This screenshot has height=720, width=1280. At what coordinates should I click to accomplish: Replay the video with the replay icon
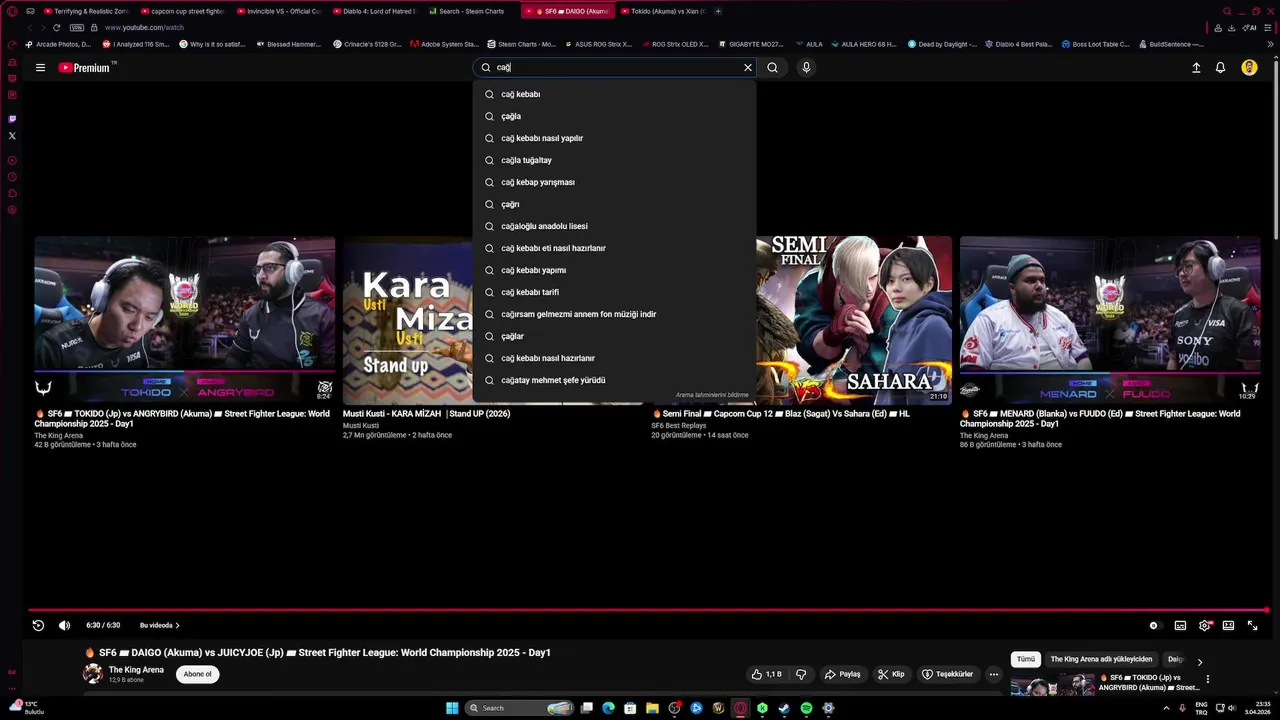tap(38, 625)
